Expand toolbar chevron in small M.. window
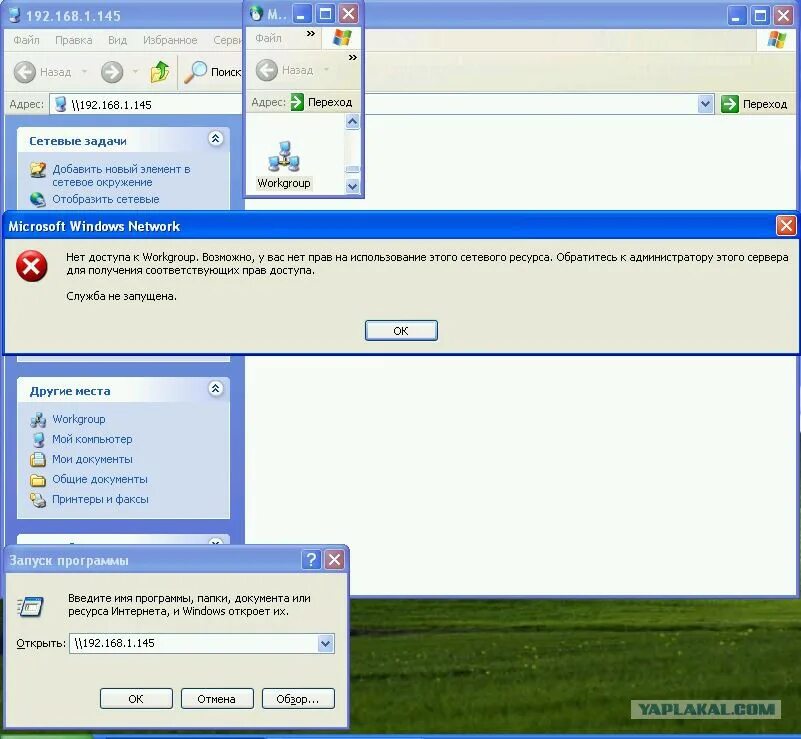This screenshot has width=801, height=739. pos(352,57)
